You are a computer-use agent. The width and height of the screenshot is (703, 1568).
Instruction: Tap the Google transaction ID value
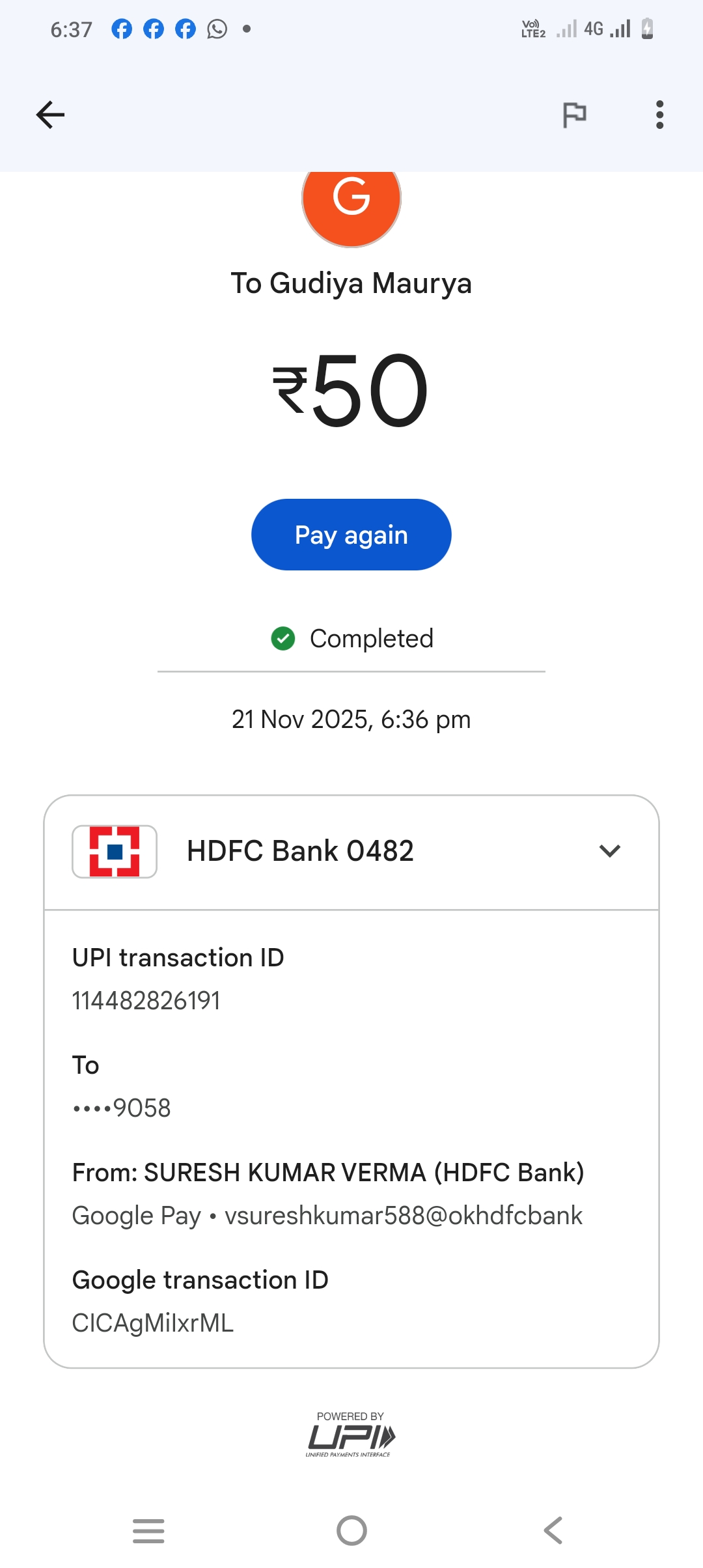coord(153,1323)
